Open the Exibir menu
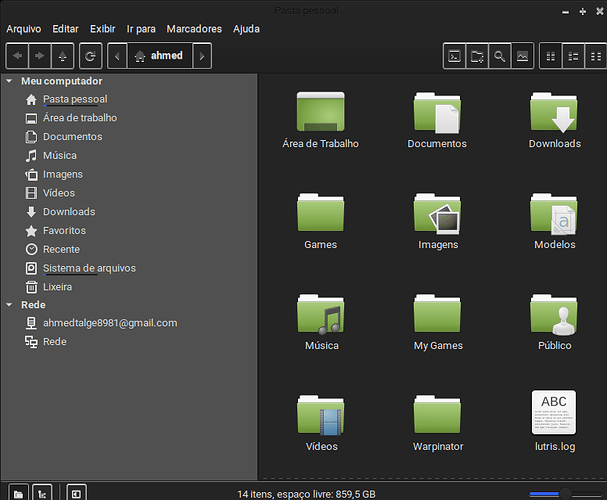This screenshot has width=607, height=500. click(103, 29)
